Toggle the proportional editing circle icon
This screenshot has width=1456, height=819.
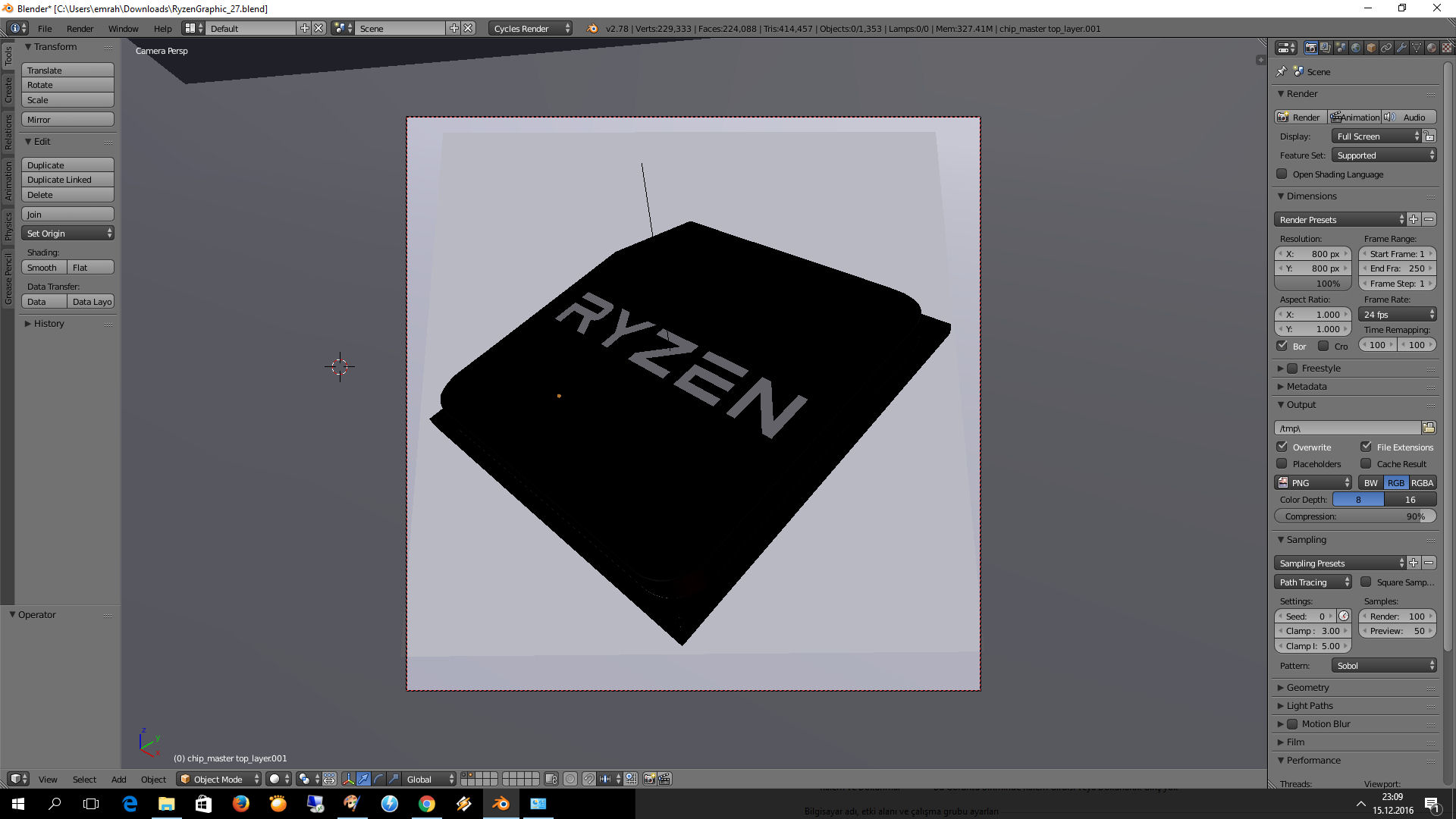point(570,779)
